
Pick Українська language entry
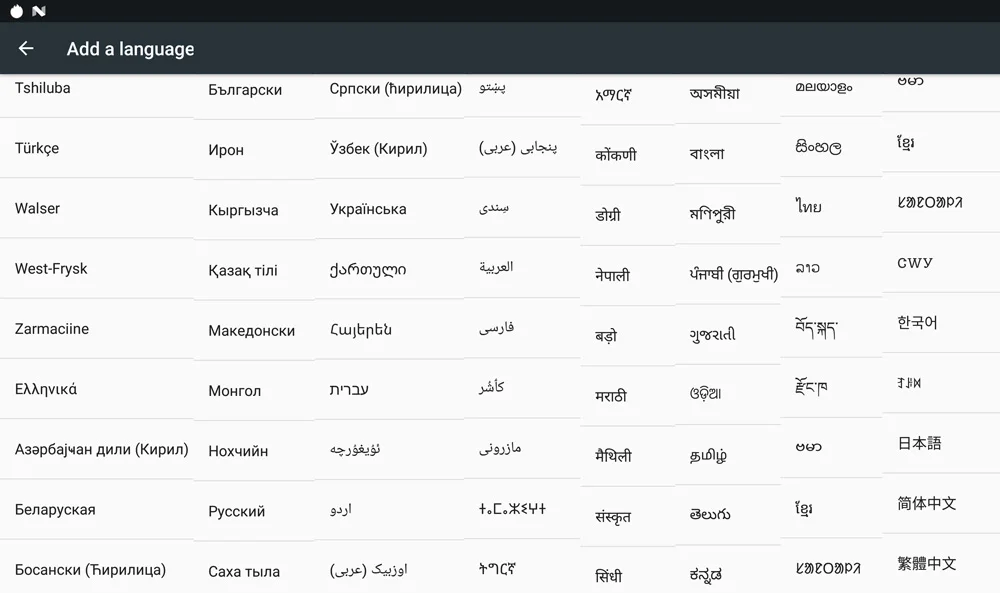tap(368, 209)
